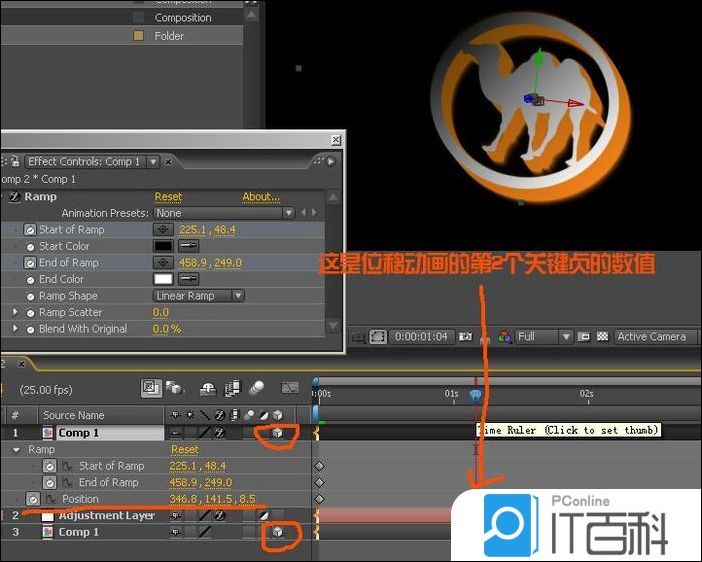The height and width of the screenshot is (562, 702).
Task: Click graph icon next to Position property
Action: coord(51,498)
